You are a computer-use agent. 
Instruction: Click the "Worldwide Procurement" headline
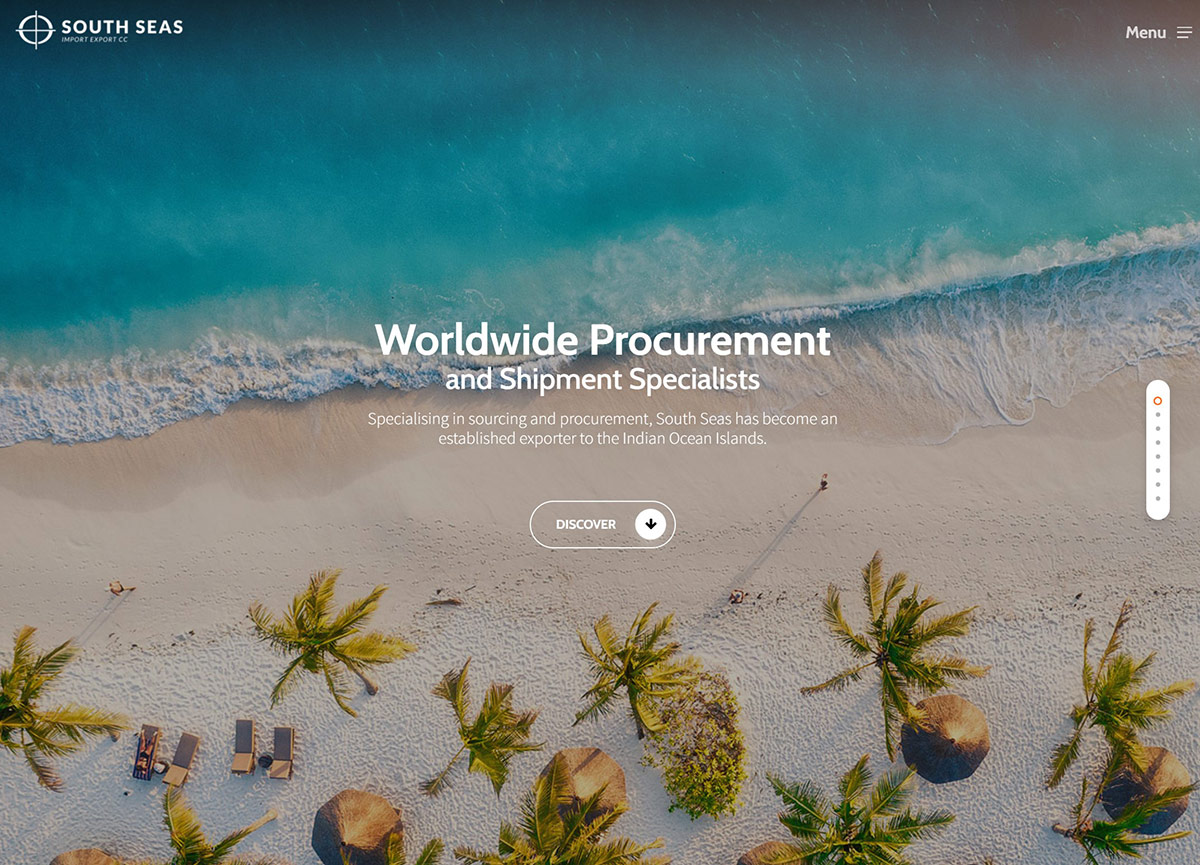tap(602, 340)
